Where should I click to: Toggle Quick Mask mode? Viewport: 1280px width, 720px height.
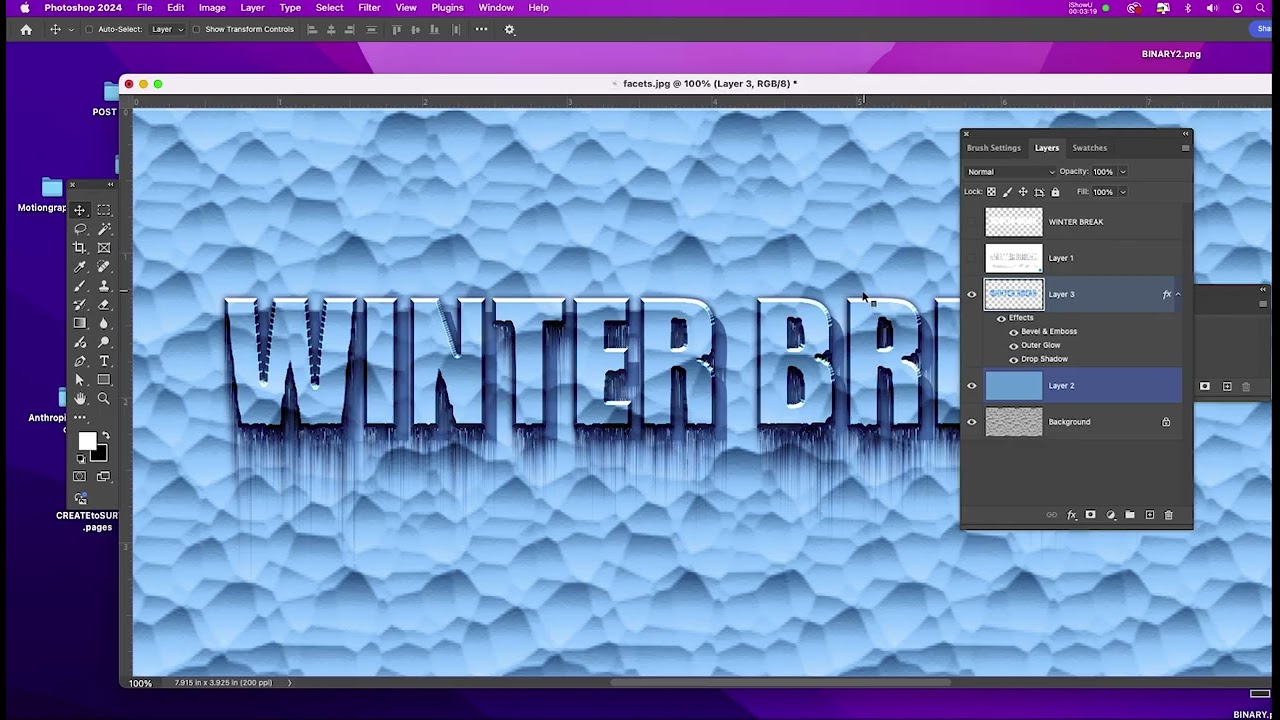click(80, 477)
